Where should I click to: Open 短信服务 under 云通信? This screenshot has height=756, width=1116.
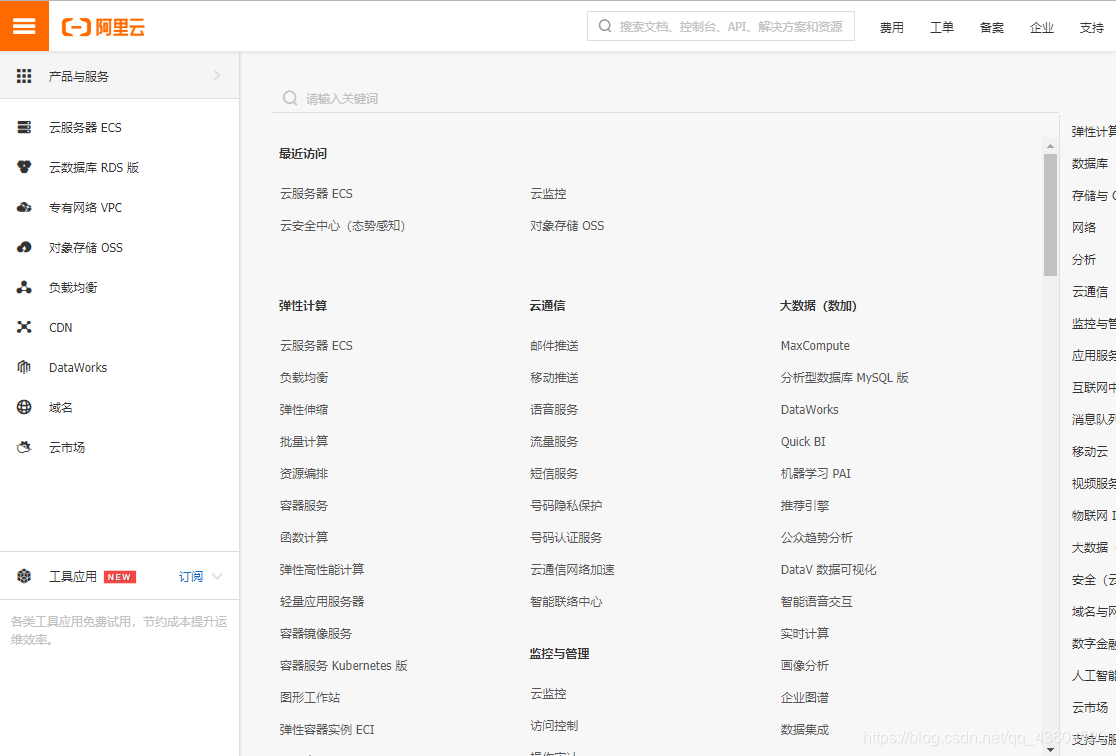pyautogui.click(x=554, y=473)
